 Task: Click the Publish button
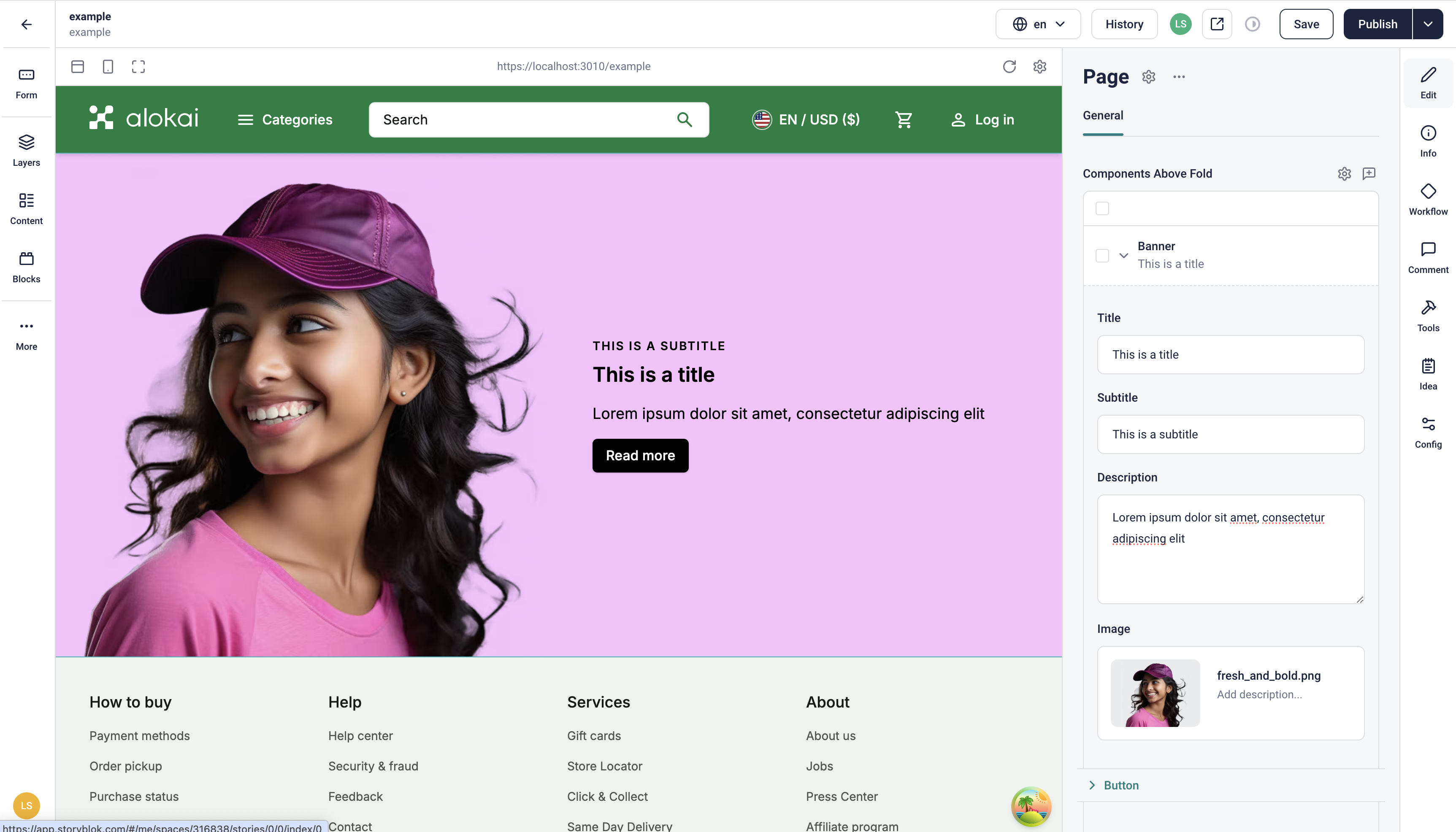tap(1378, 24)
